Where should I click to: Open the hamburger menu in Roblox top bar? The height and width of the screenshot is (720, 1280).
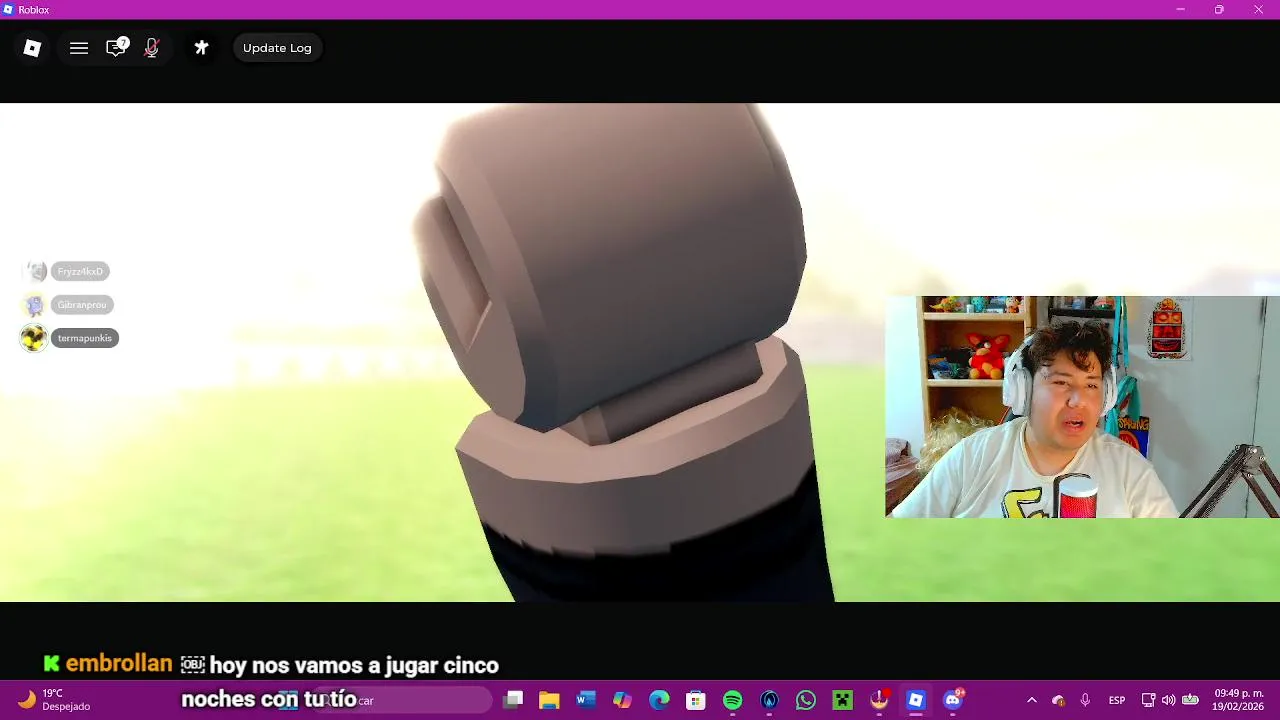(79, 48)
